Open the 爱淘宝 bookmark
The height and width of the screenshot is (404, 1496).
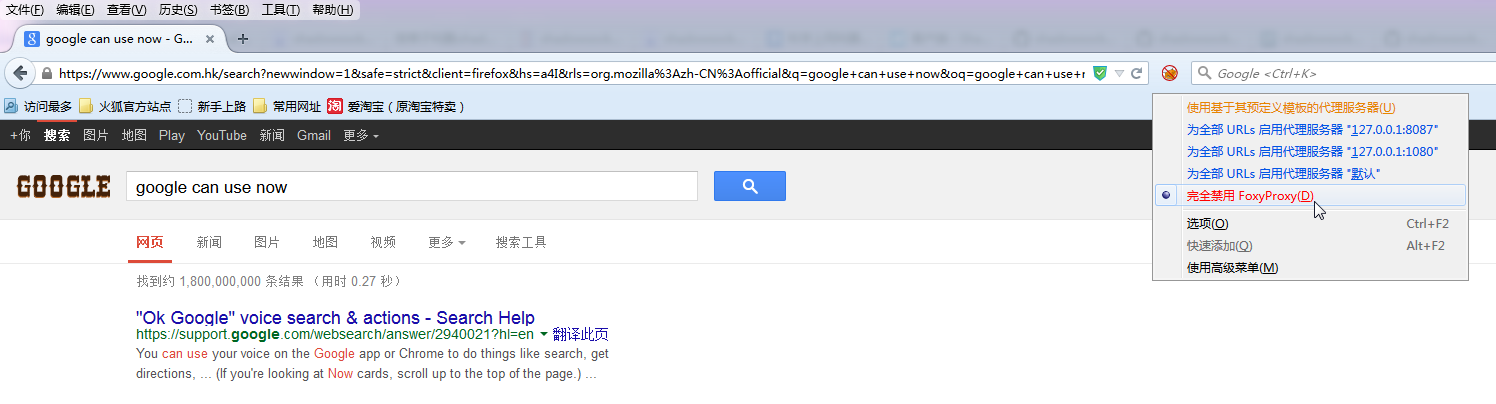pyautogui.click(x=396, y=106)
